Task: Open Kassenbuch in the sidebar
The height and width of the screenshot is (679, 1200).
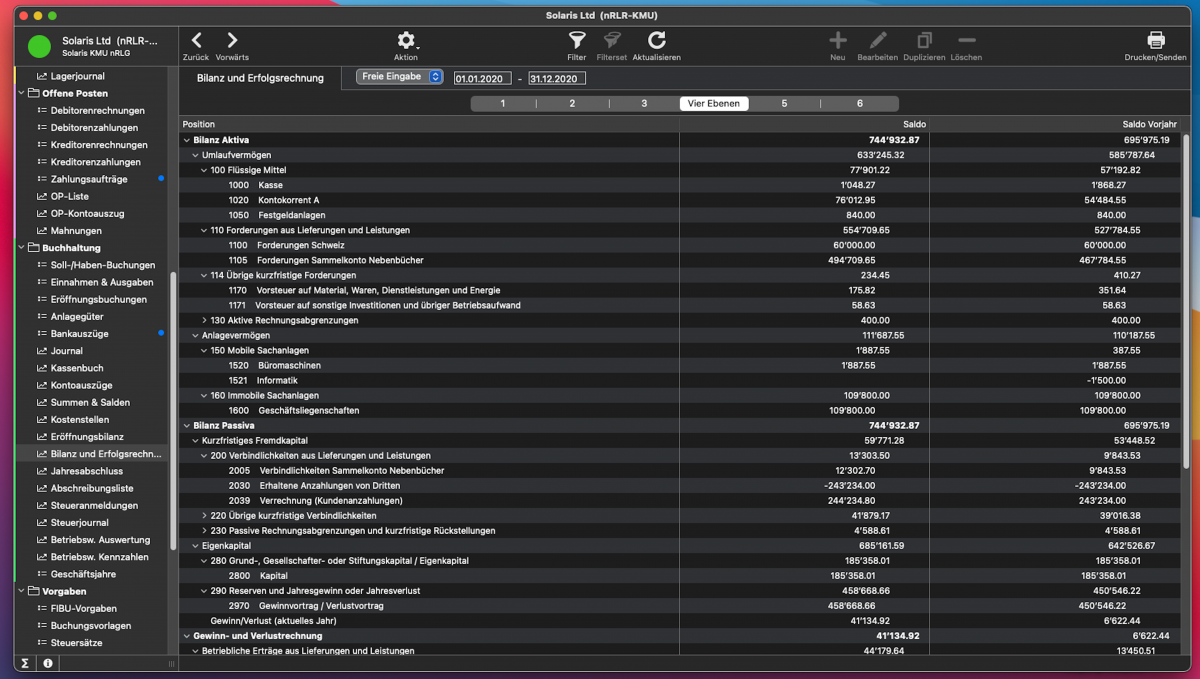Action: click(x=77, y=368)
